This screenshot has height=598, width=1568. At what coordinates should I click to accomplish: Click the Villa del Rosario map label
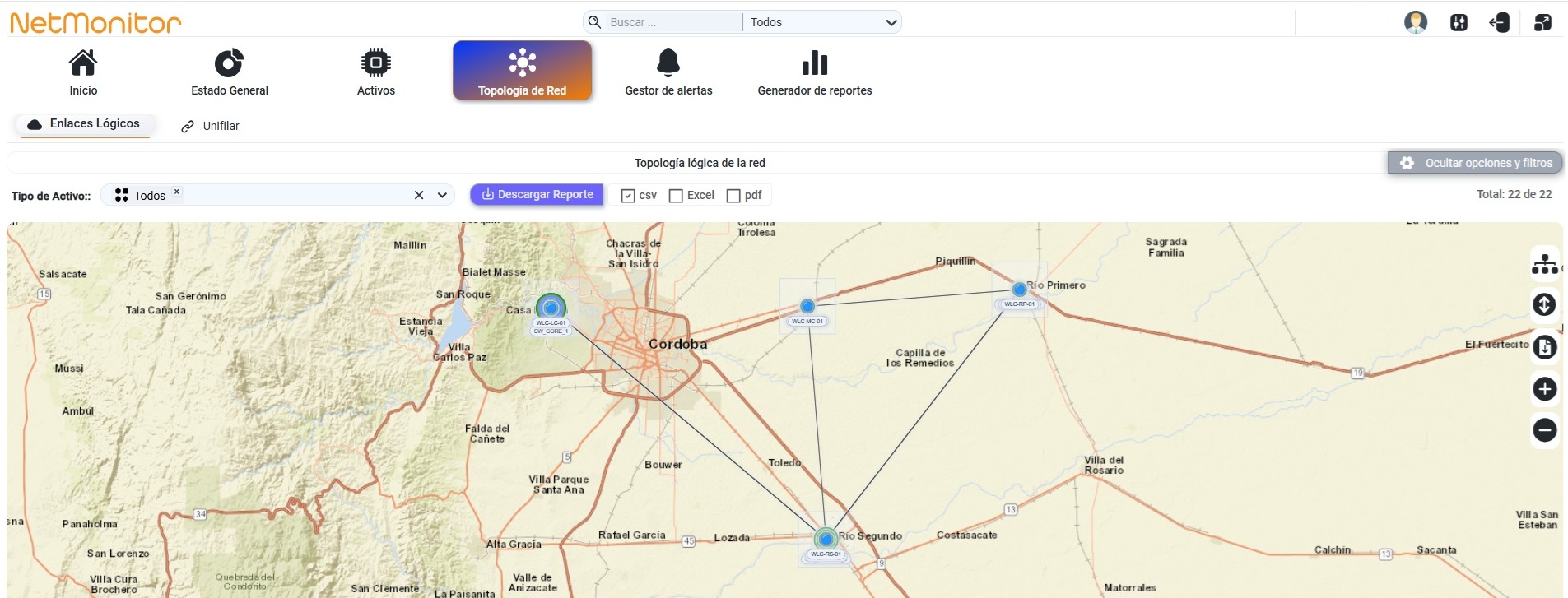[1104, 465]
